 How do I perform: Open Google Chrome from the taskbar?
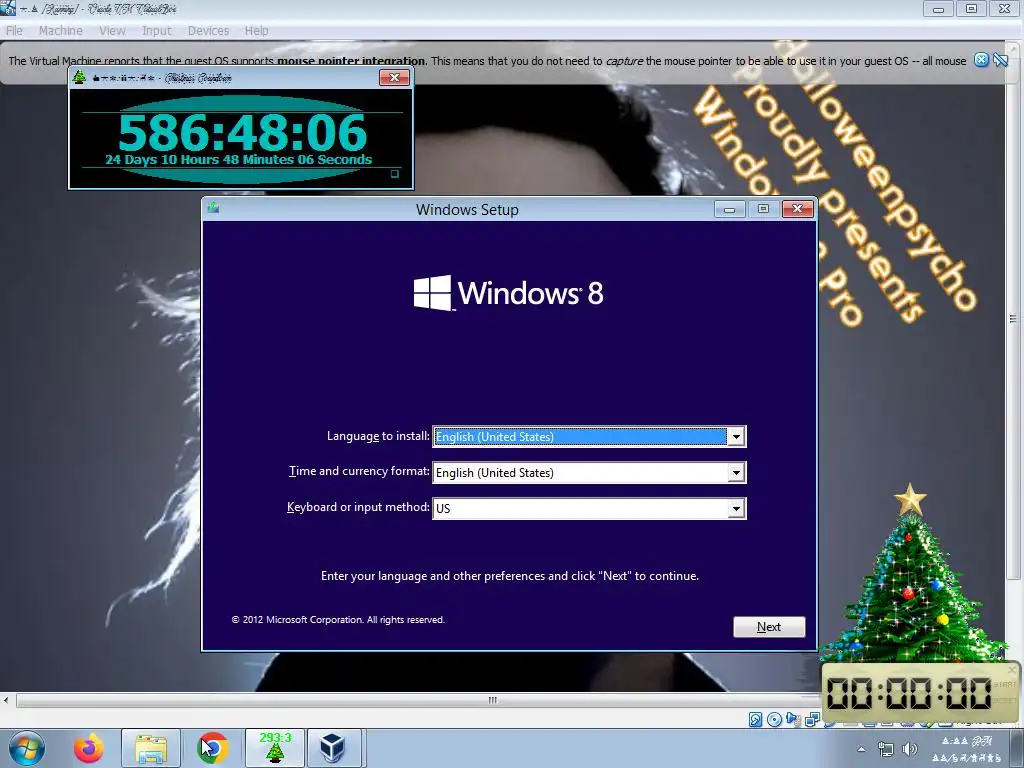click(x=212, y=748)
